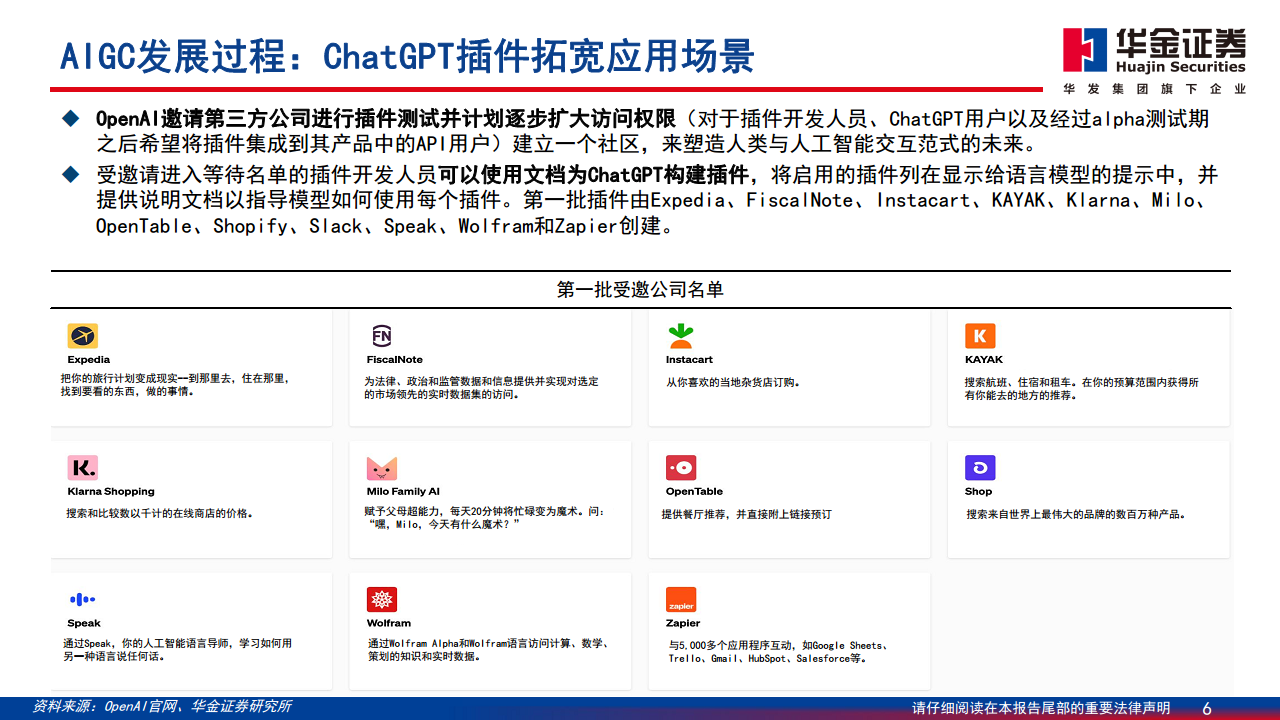Select the FiscalNote plugin name
The image size is (1280, 720).
pyautogui.click(x=395, y=360)
